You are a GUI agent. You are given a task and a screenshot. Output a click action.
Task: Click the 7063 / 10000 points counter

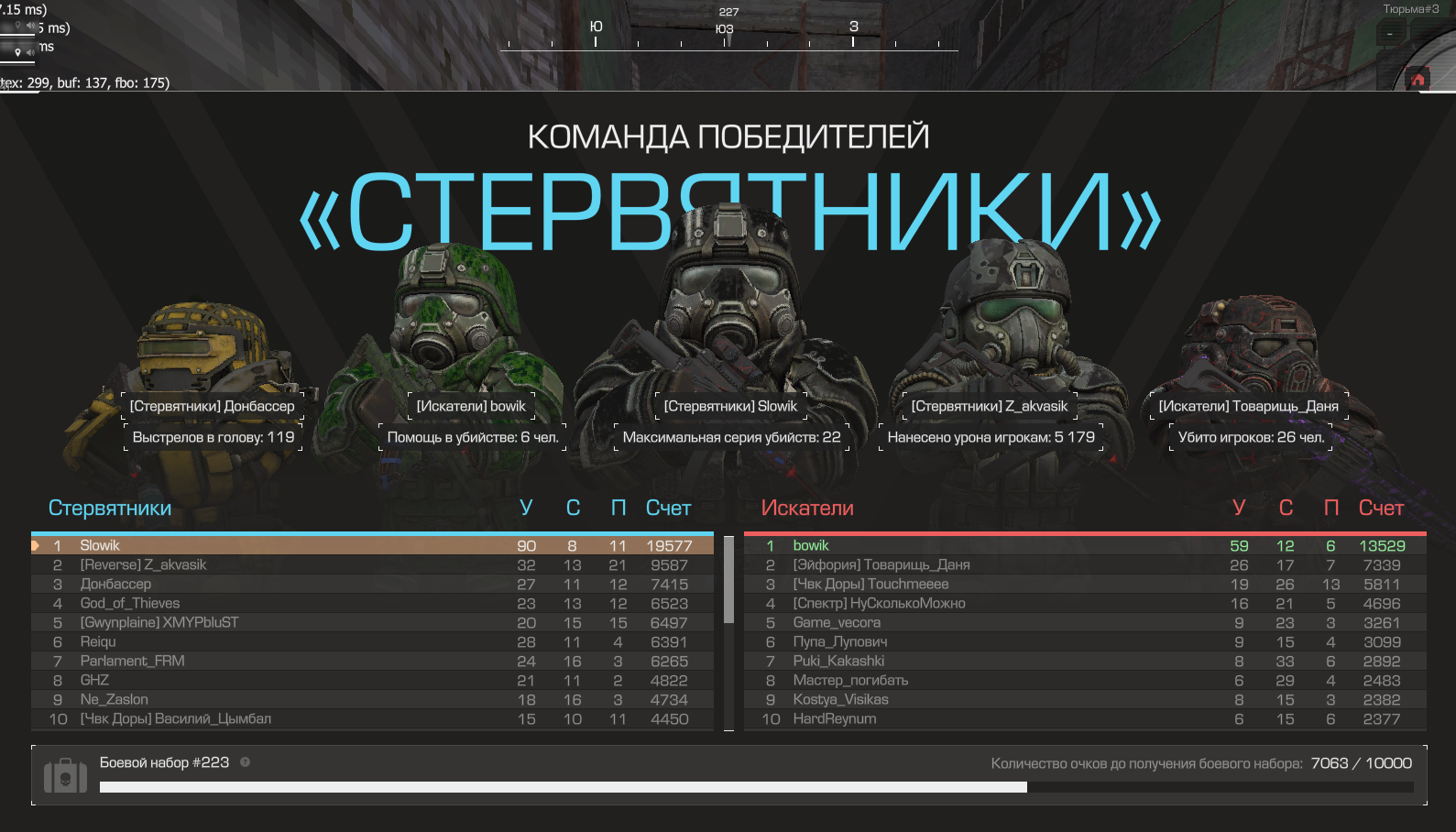1361,763
